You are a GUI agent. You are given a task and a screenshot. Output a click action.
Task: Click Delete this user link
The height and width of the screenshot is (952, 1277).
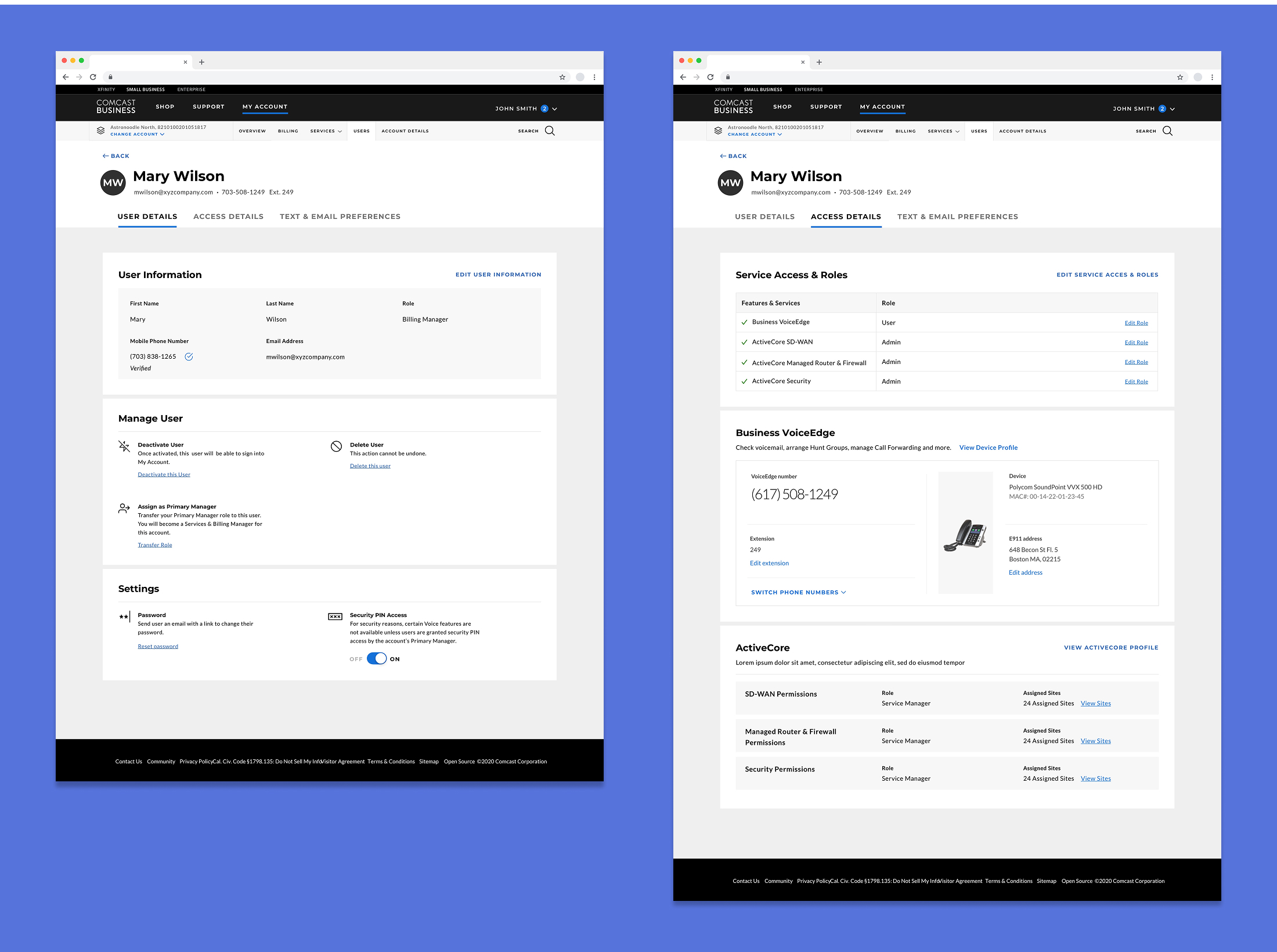370,466
